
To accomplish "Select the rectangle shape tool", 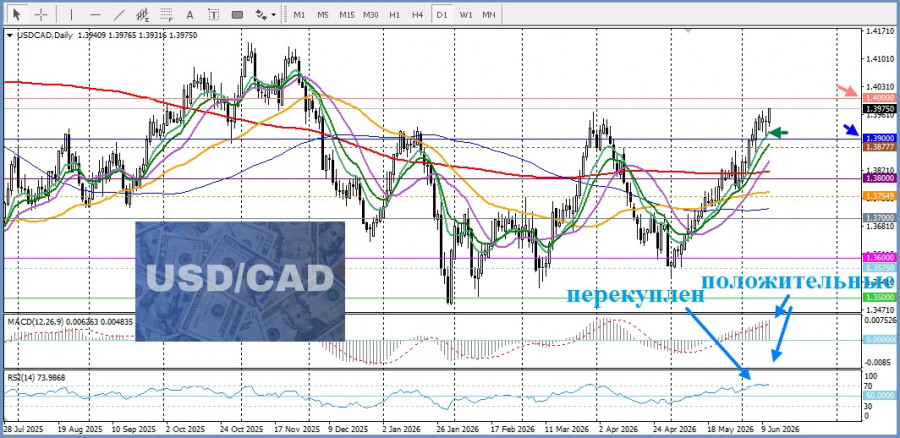I will pos(237,14).
